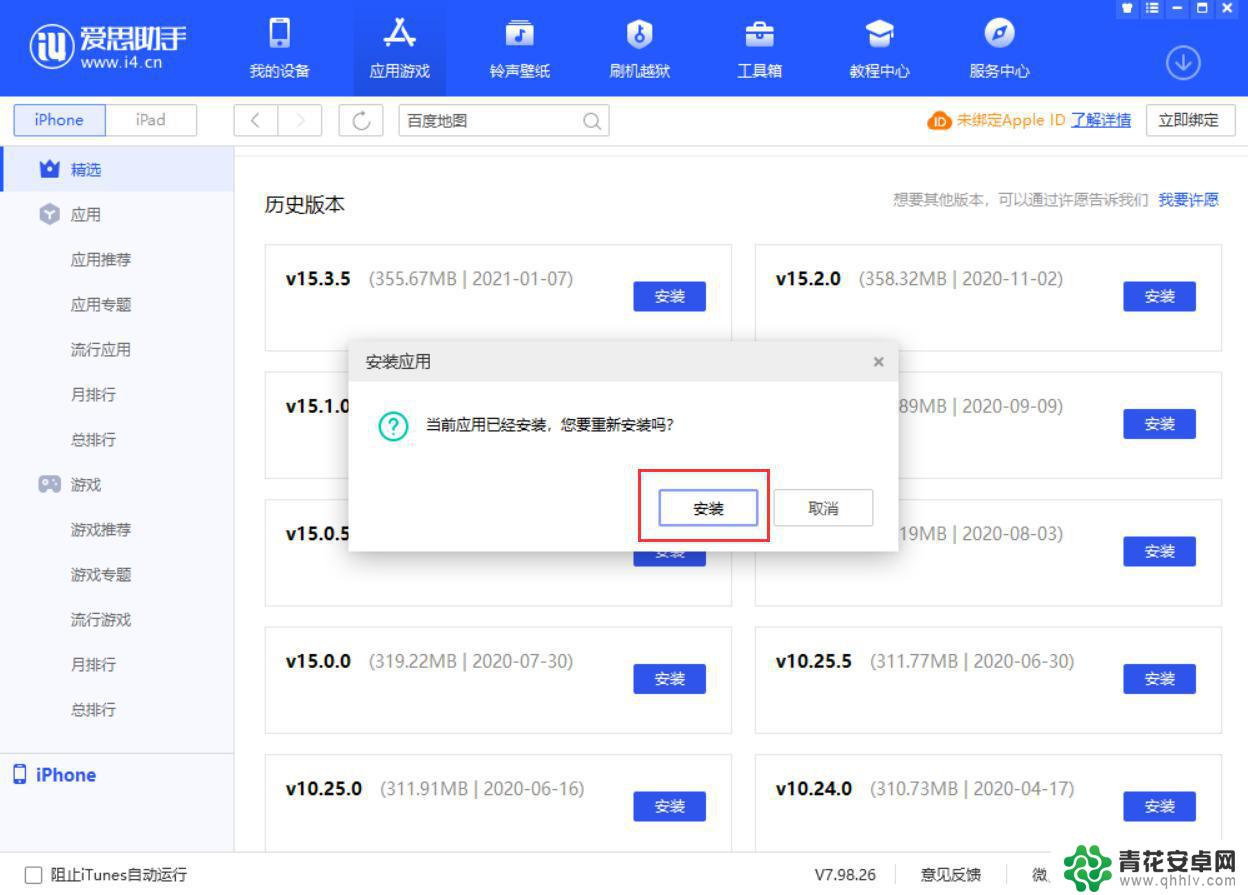Click the 历史版本 heading

pos(305,204)
